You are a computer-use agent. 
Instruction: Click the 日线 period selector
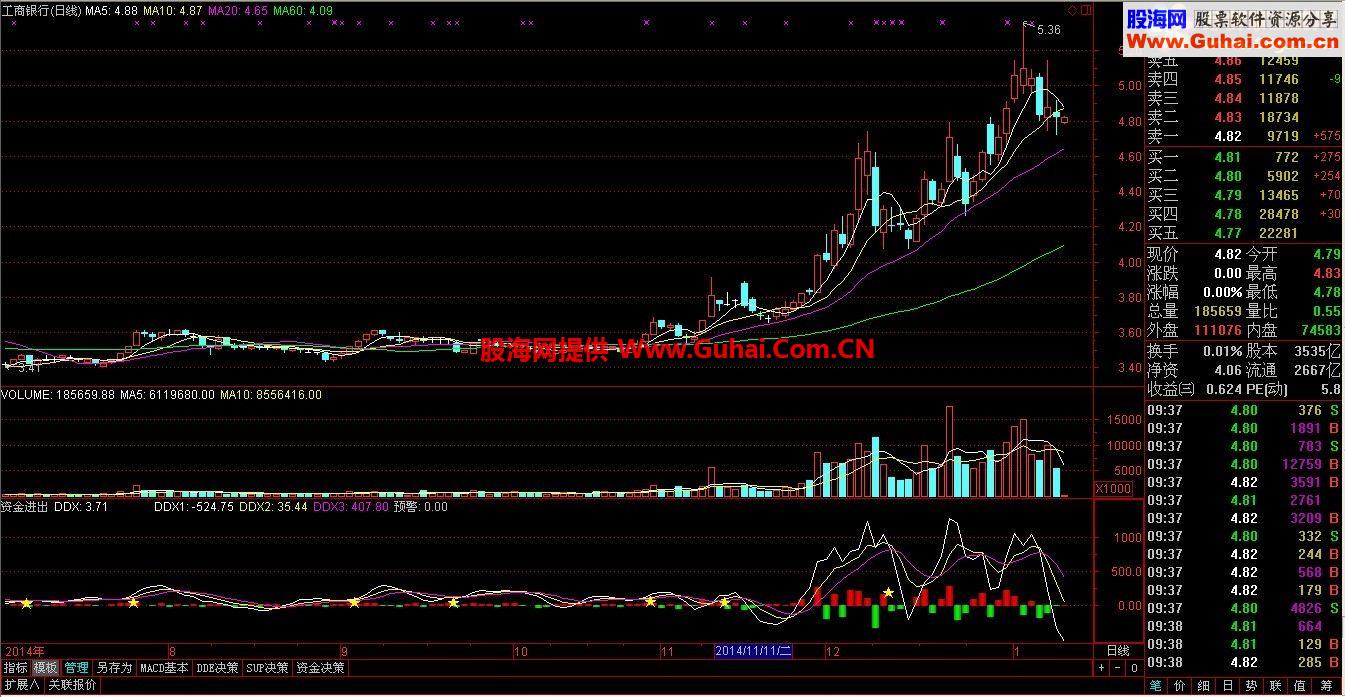(1117, 650)
